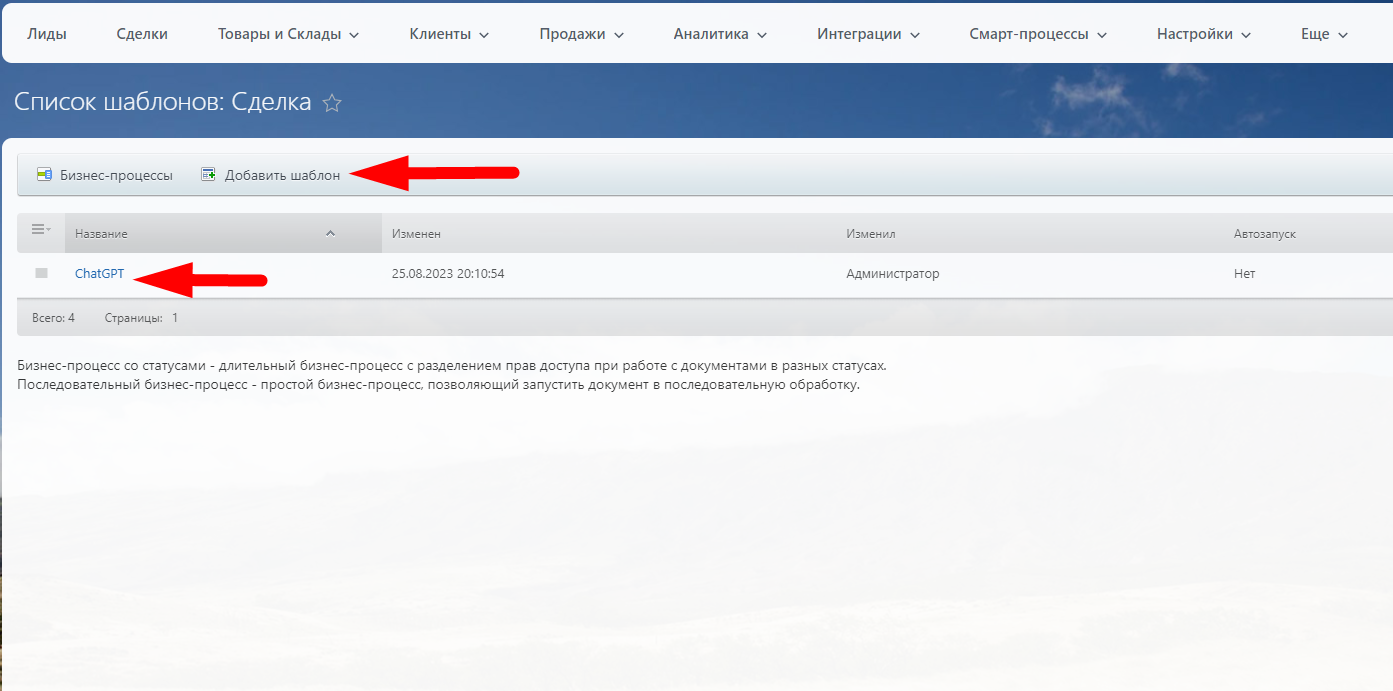Viewport: 1393px width, 691px height.
Task: Select the Сделки menu item
Action: [x=141, y=33]
